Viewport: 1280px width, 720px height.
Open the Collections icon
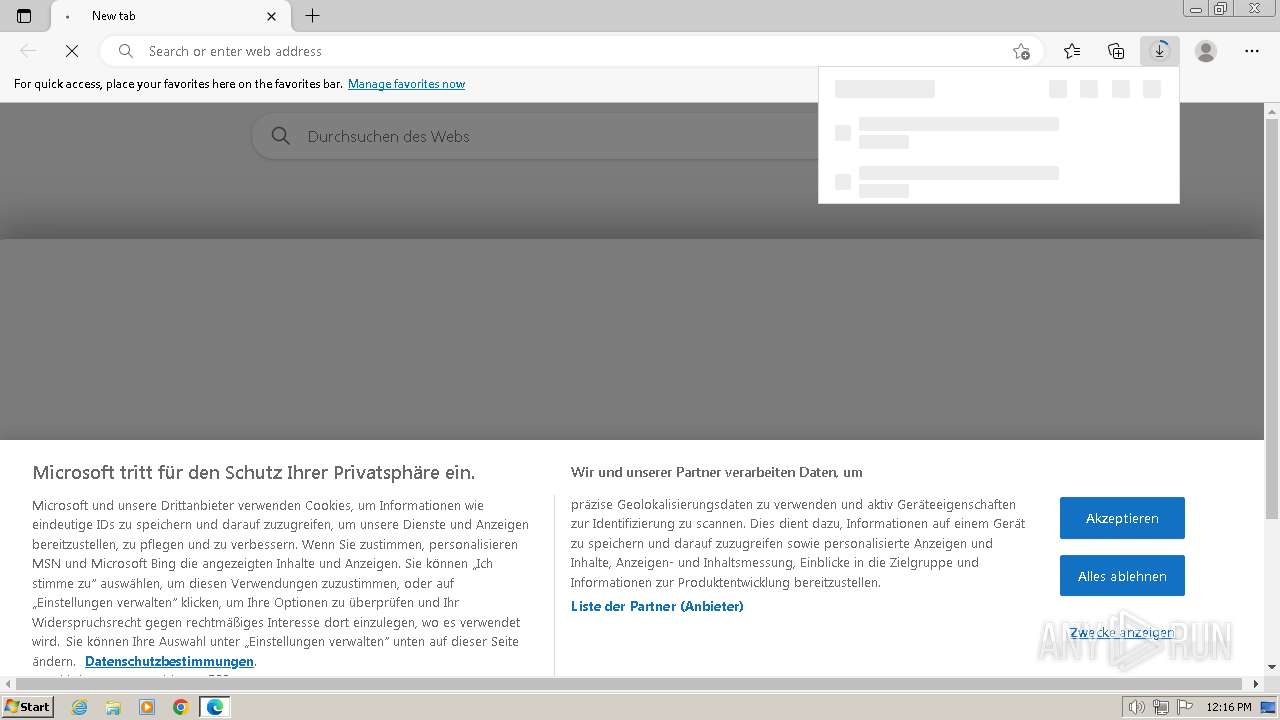1116,51
